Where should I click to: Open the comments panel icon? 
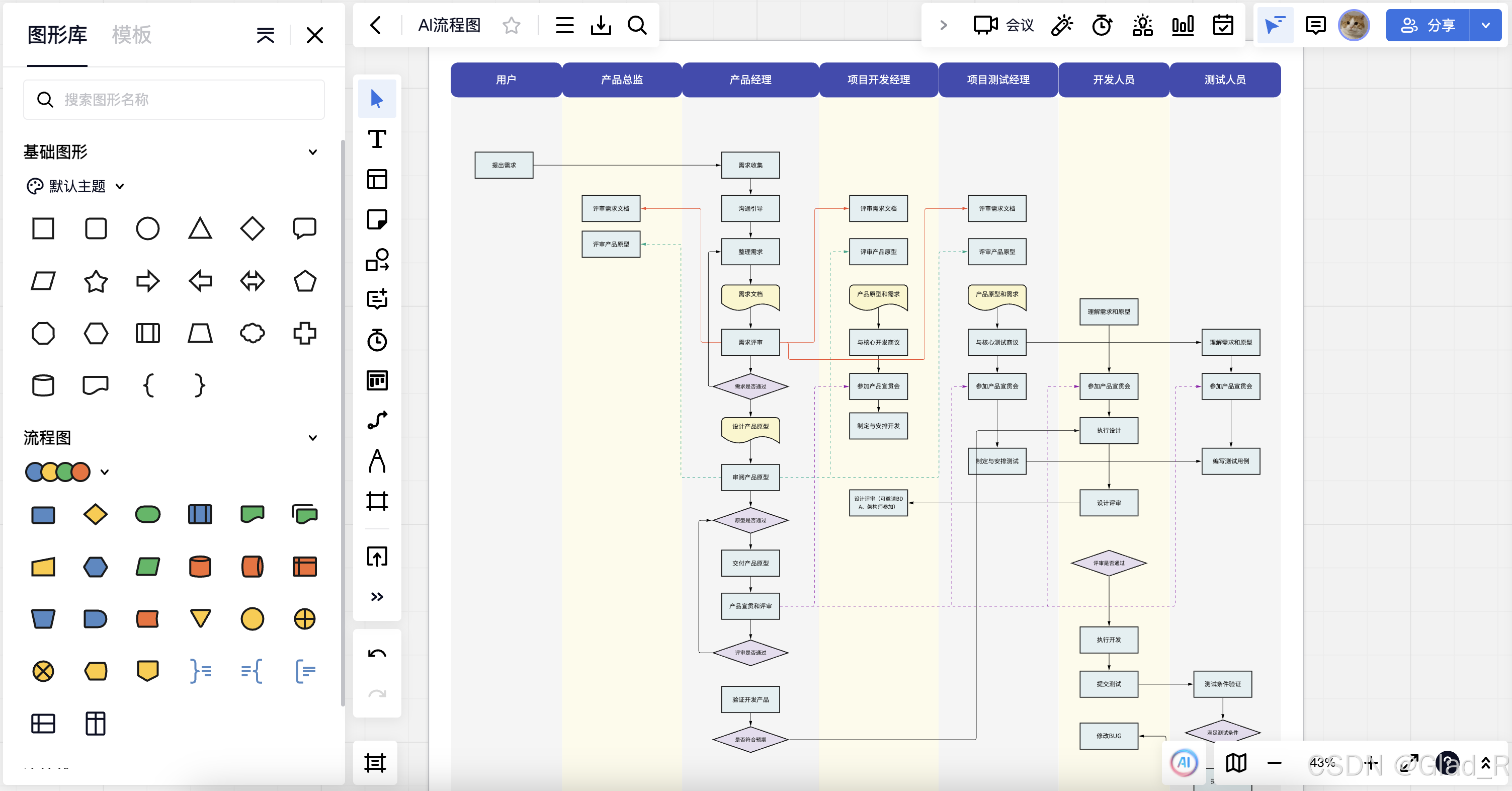(x=1315, y=25)
